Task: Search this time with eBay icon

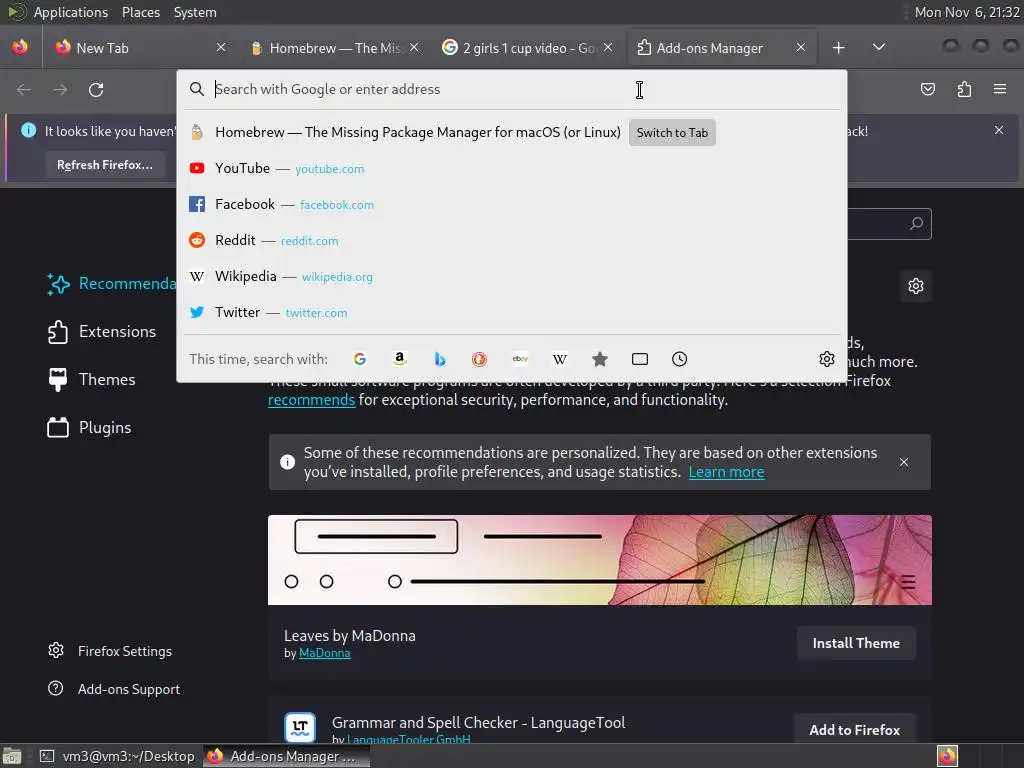Action: [x=520, y=359]
